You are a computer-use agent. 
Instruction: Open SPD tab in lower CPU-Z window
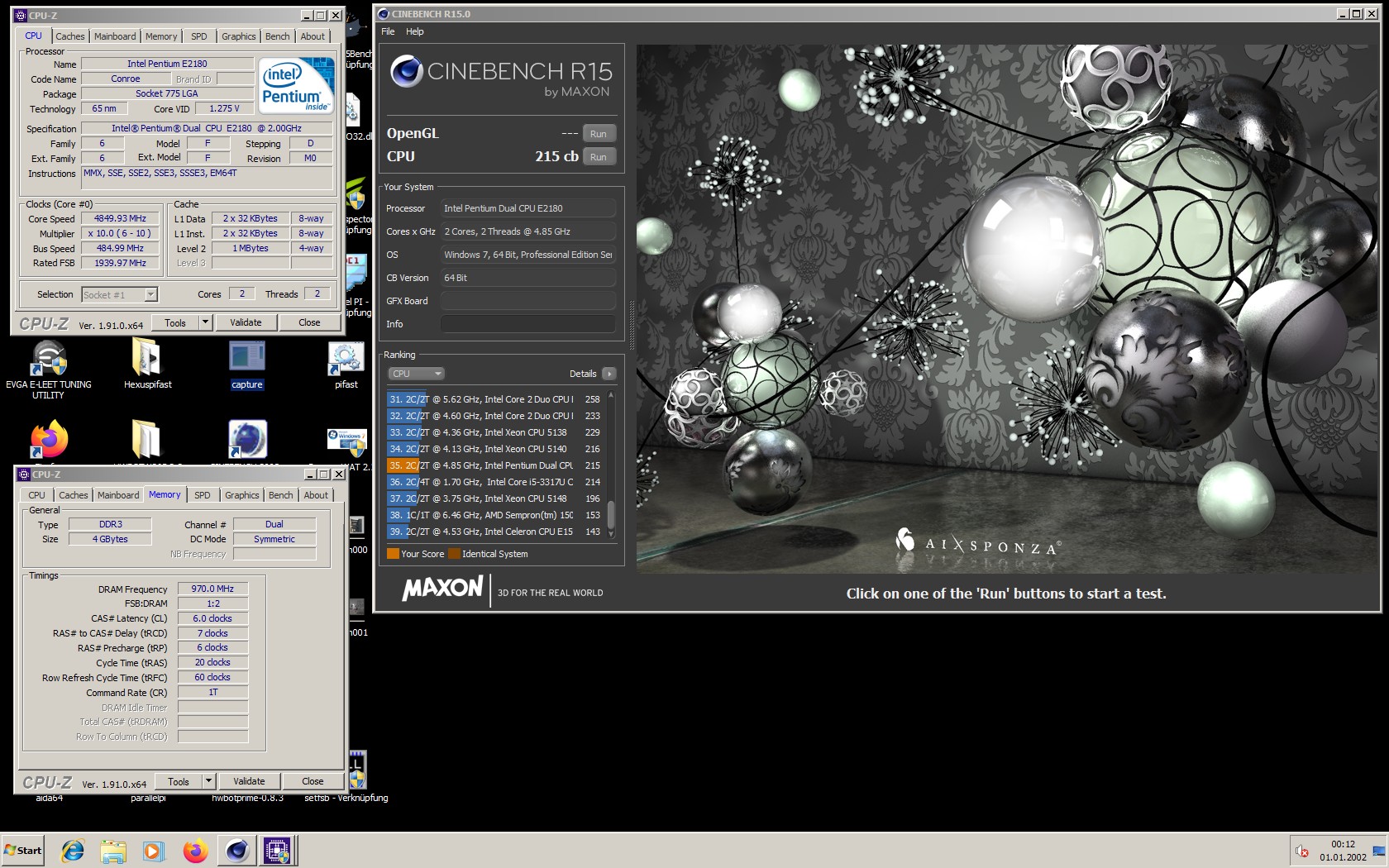pyautogui.click(x=203, y=495)
